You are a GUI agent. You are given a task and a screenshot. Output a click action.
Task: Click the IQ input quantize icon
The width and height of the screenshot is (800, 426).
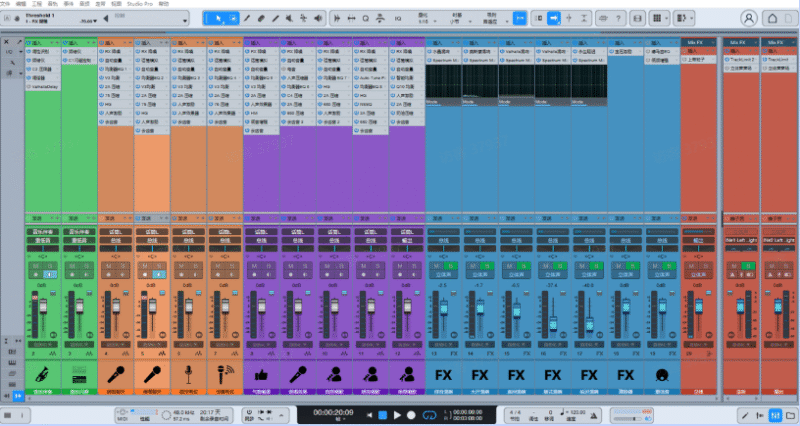[398, 18]
